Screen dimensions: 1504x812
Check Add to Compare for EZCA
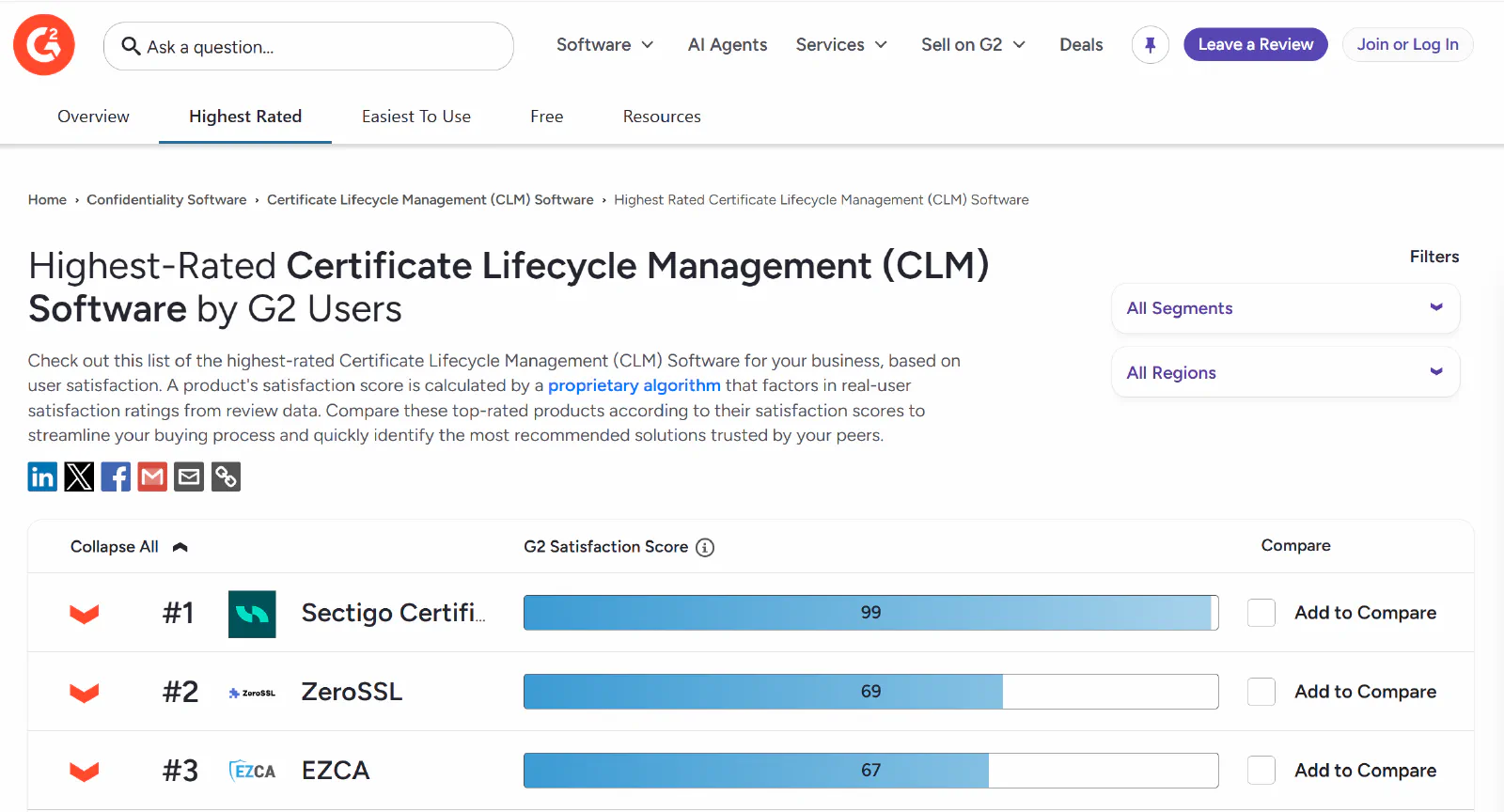pos(1261,771)
